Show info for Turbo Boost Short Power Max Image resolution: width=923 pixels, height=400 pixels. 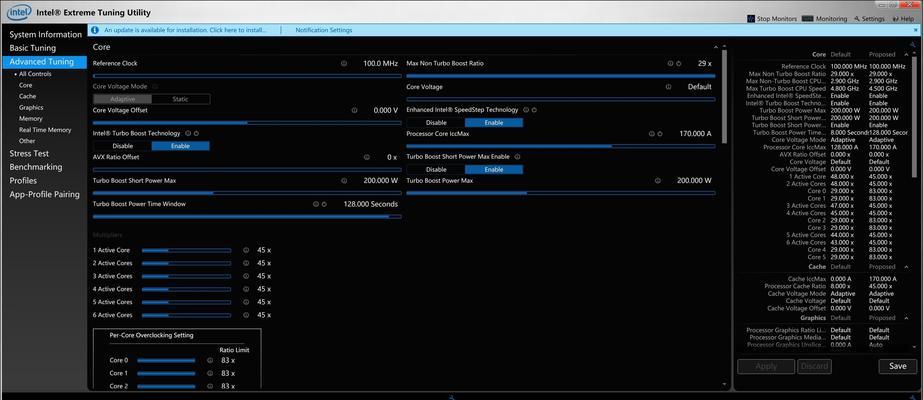point(344,181)
